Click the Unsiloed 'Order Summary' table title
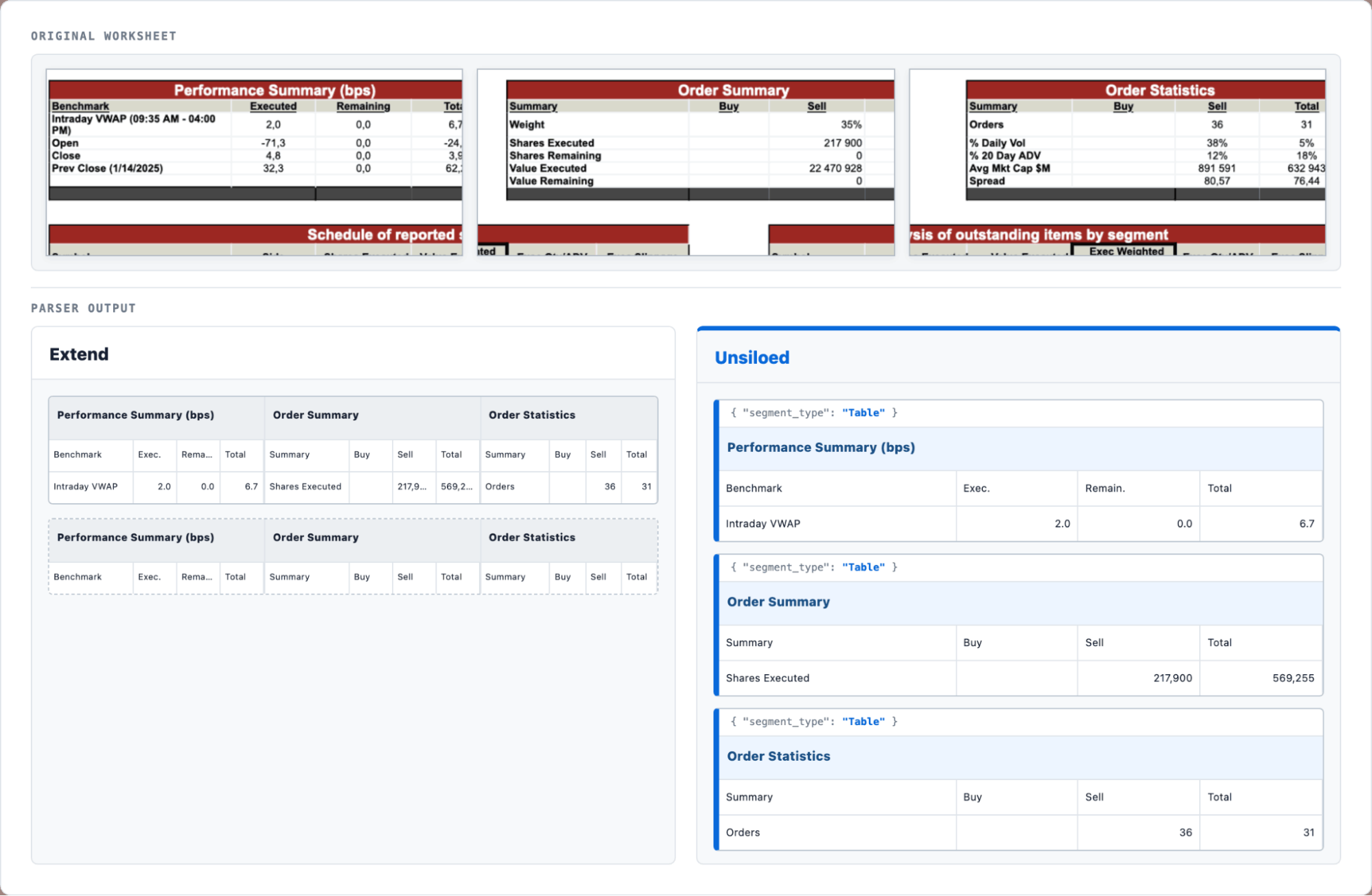The height and width of the screenshot is (896, 1372). pos(778,602)
